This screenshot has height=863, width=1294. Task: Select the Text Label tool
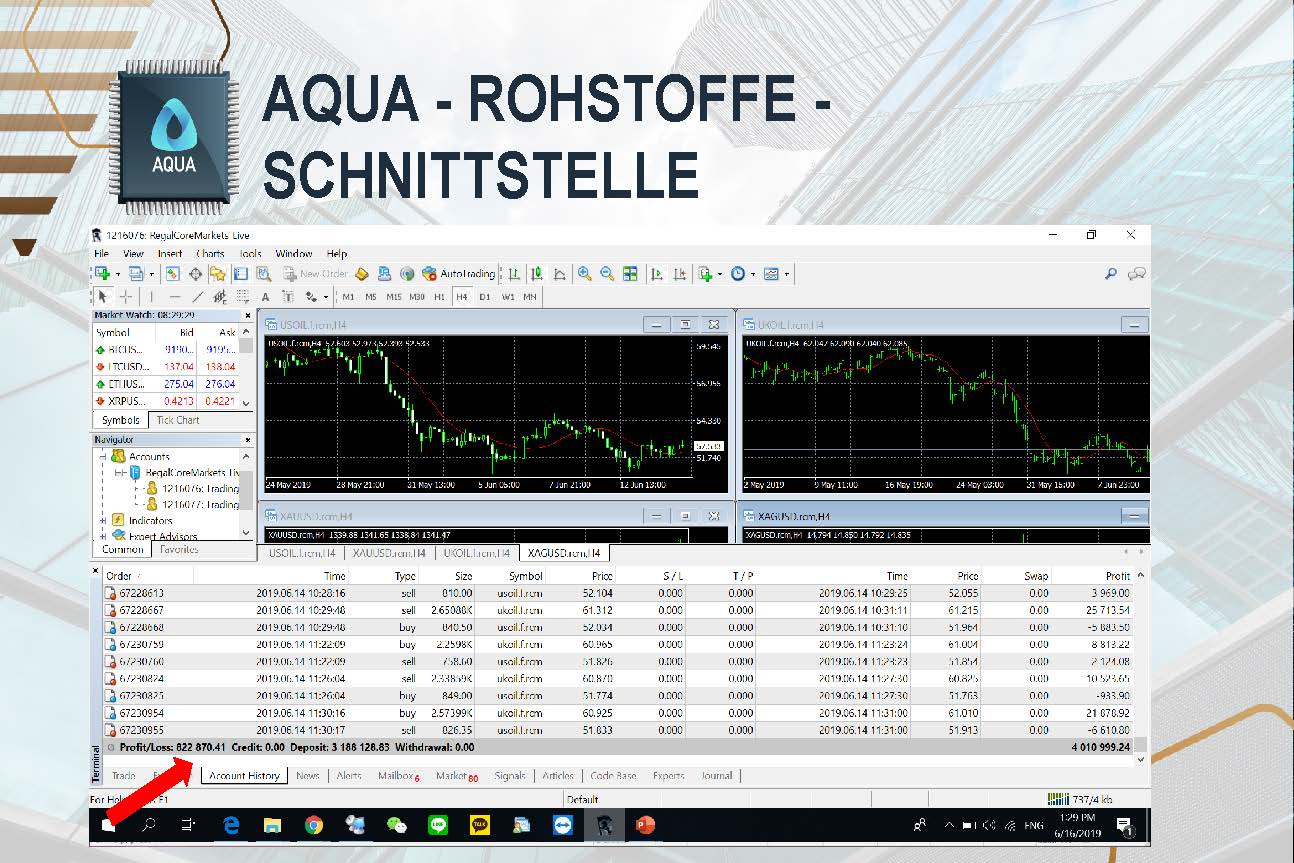click(288, 296)
